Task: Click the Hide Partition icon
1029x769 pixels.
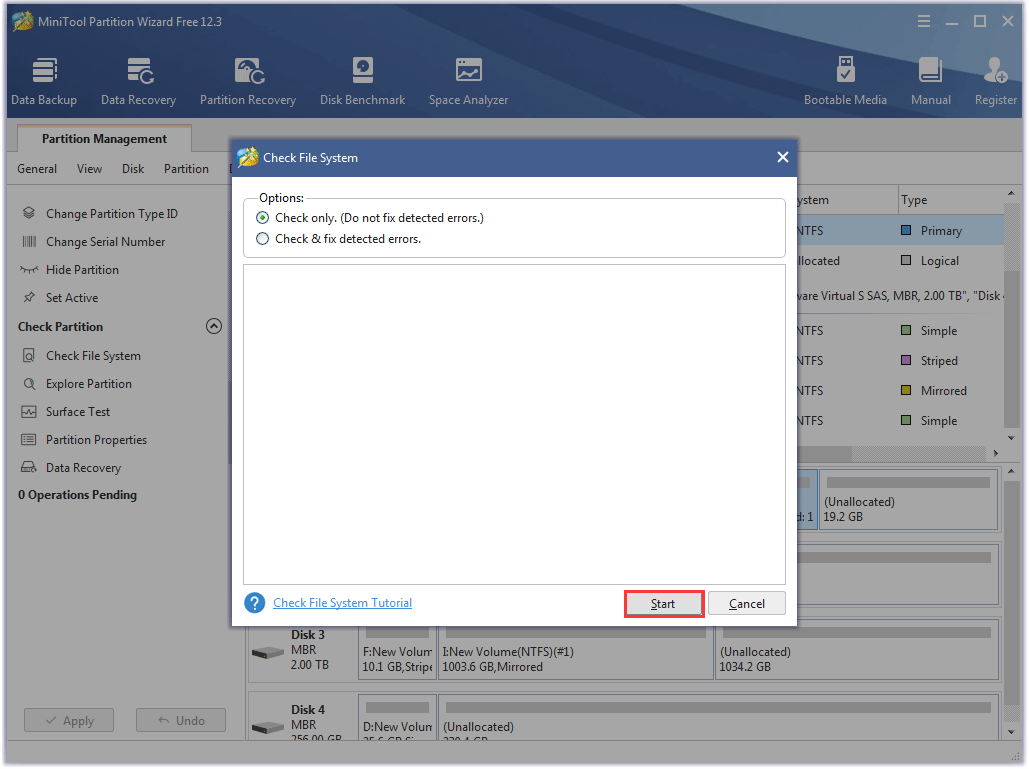Action: 29,270
